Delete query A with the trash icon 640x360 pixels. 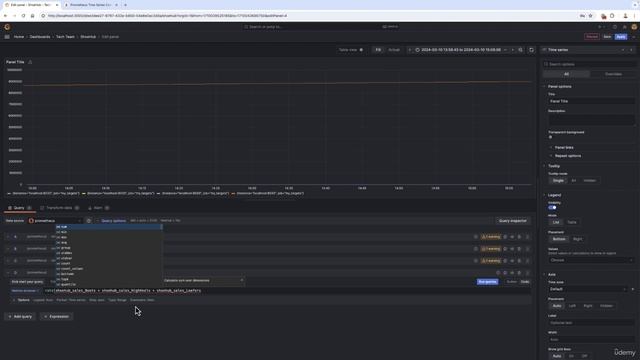tap(519, 237)
